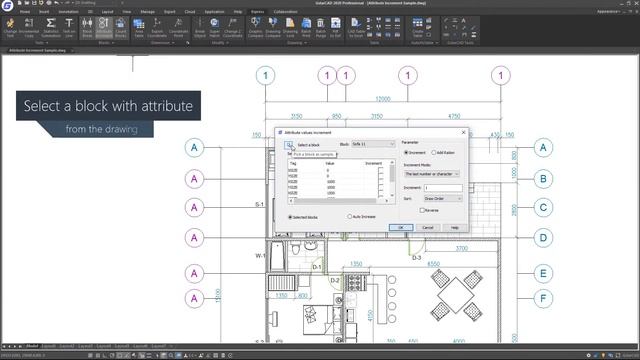Open the Drawing Compare tool
Viewport: 640px width, 360px height.
pyautogui.click(x=273, y=27)
